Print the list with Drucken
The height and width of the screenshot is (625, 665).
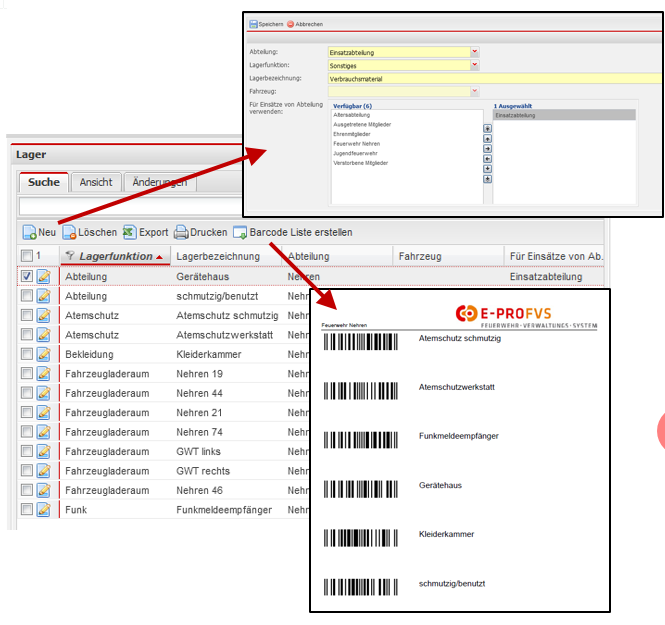pyautogui.click(x=181, y=232)
